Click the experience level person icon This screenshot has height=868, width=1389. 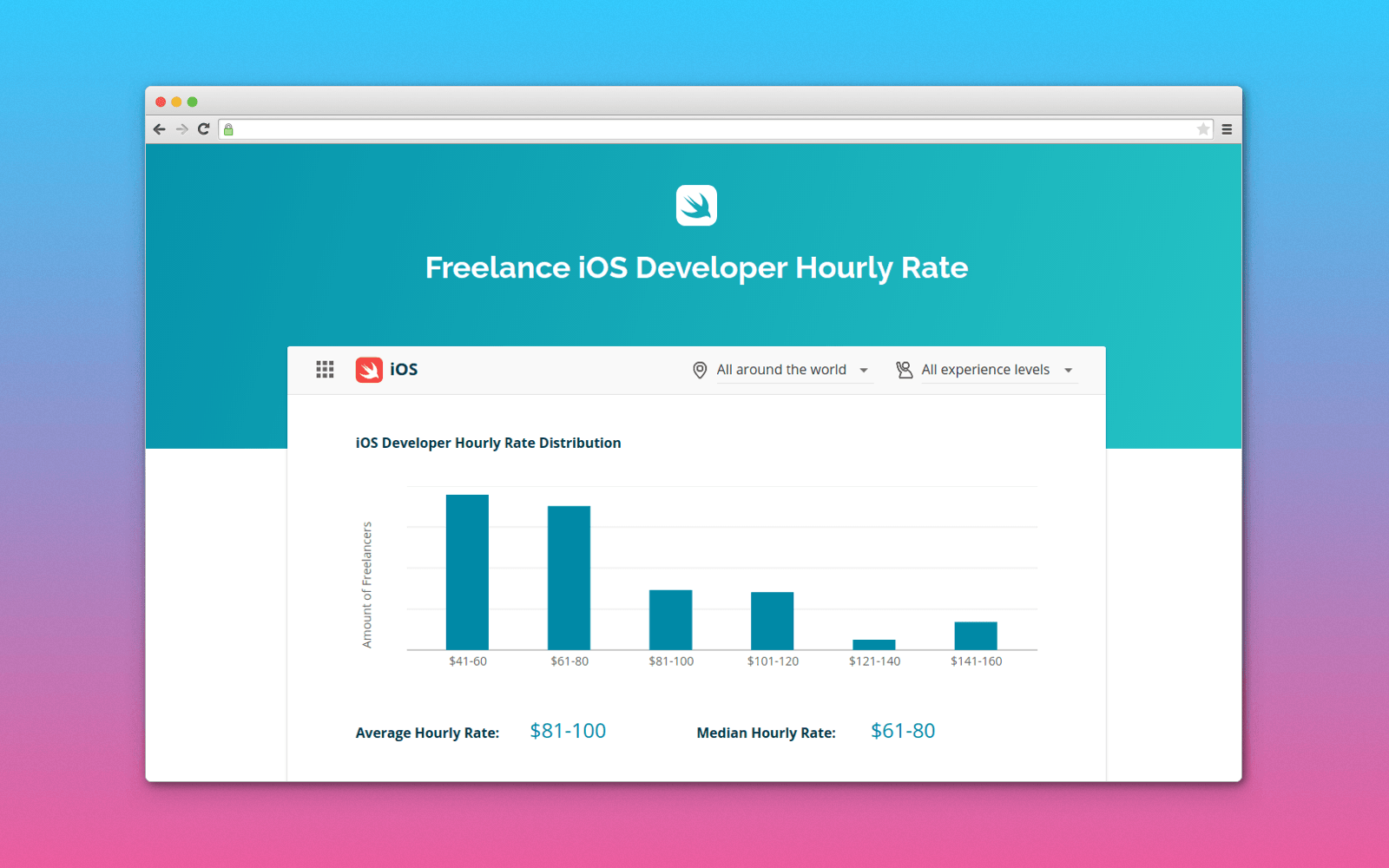(904, 370)
